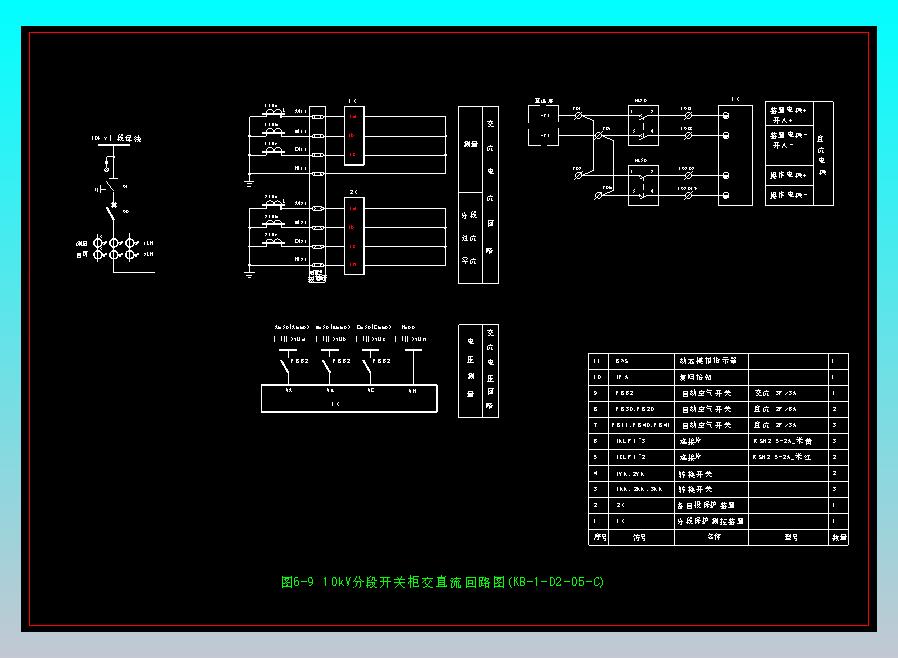
Task: Click the upper ground symbol left of the 1K circuit
Action: [249, 183]
